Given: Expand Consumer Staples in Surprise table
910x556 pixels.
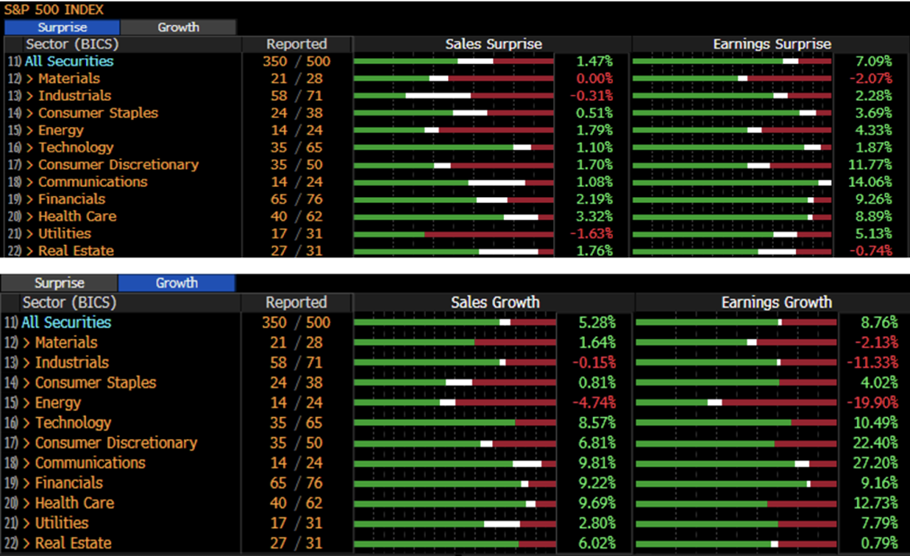Looking at the screenshot, I should 30,113.
